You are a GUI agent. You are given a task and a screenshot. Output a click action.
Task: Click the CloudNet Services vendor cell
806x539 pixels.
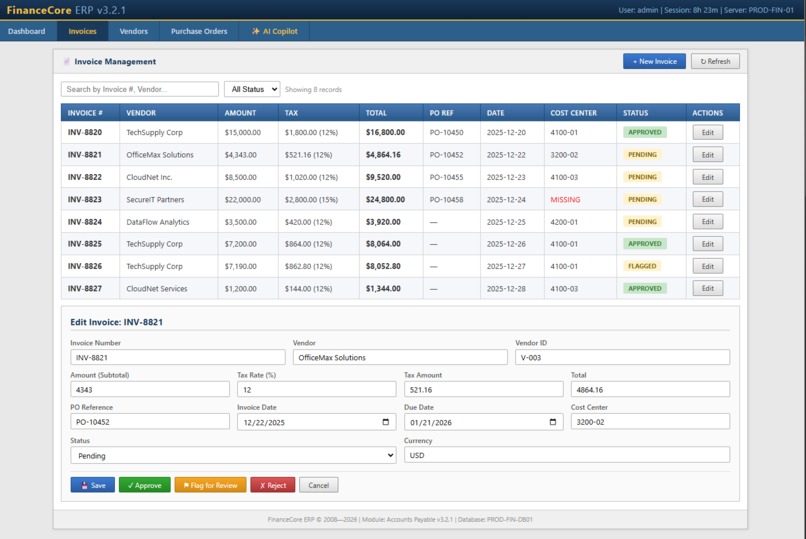pos(157,289)
